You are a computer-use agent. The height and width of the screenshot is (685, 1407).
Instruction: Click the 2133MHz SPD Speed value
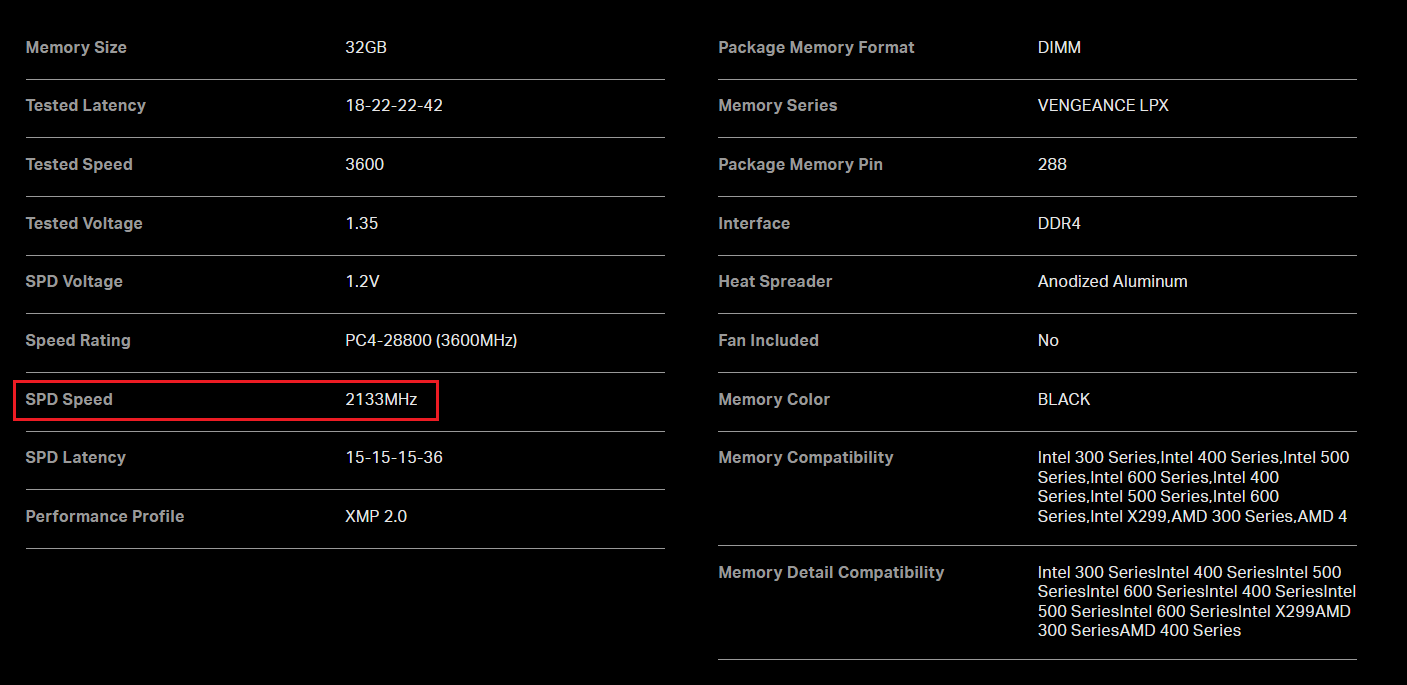[x=381, y=399]
